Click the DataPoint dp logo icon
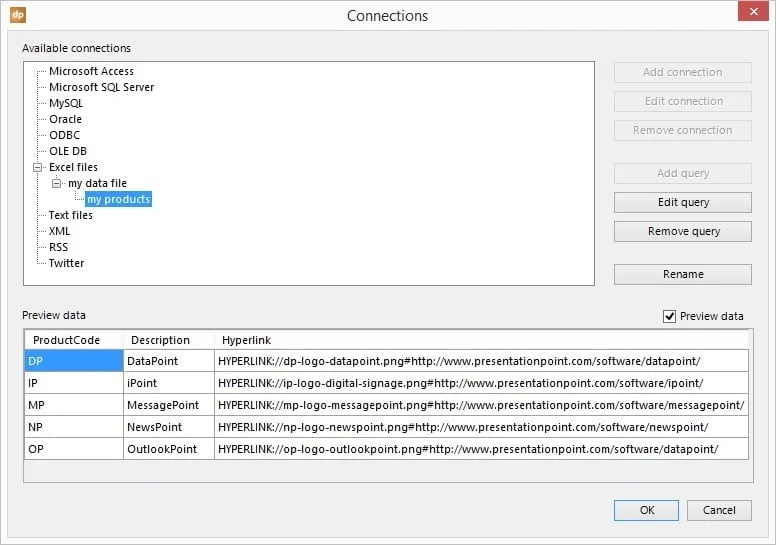Viewport: 776px width, 545px height. pyautogui.click(x=18, y=15)
